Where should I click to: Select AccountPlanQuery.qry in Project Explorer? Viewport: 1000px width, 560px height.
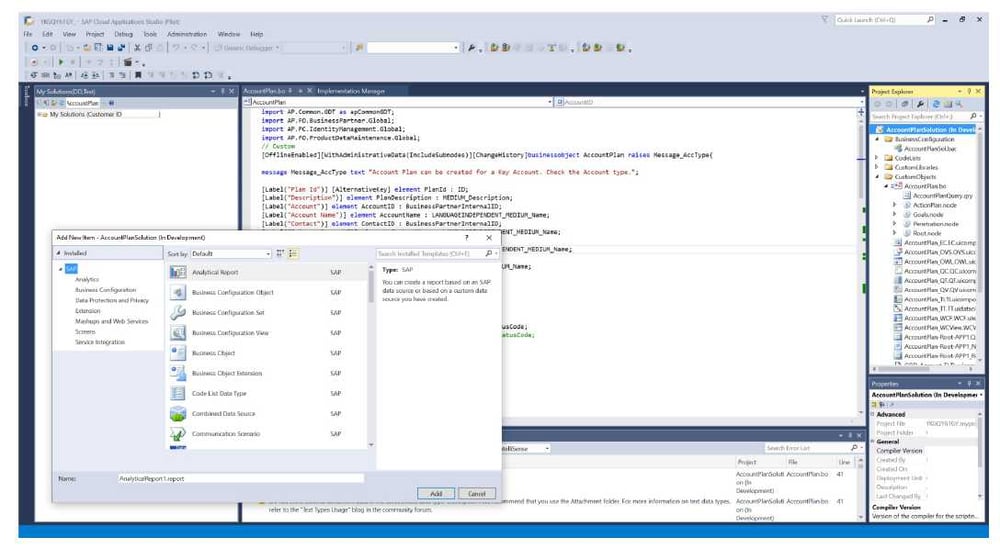(x=942, y=196)
